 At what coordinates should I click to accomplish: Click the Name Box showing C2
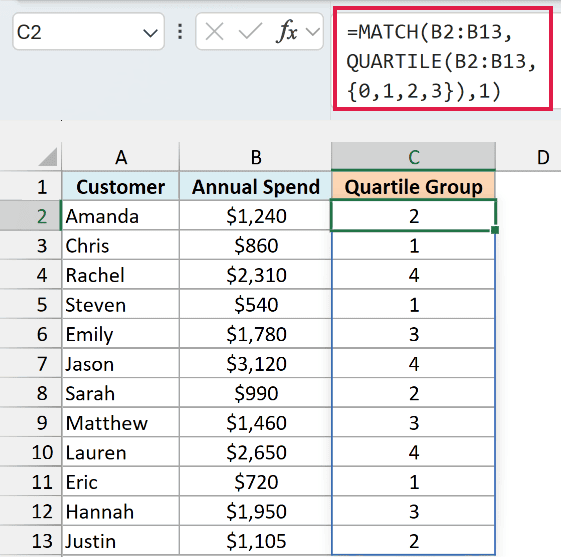tap(88, 32)
